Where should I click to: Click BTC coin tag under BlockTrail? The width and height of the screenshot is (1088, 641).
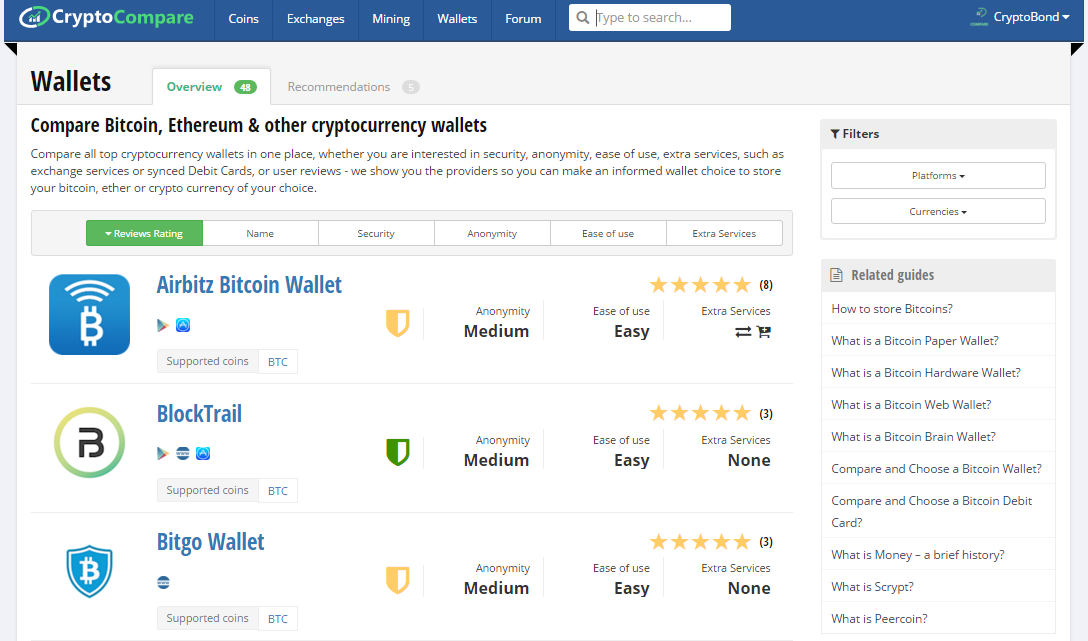[x=278, y=490]
